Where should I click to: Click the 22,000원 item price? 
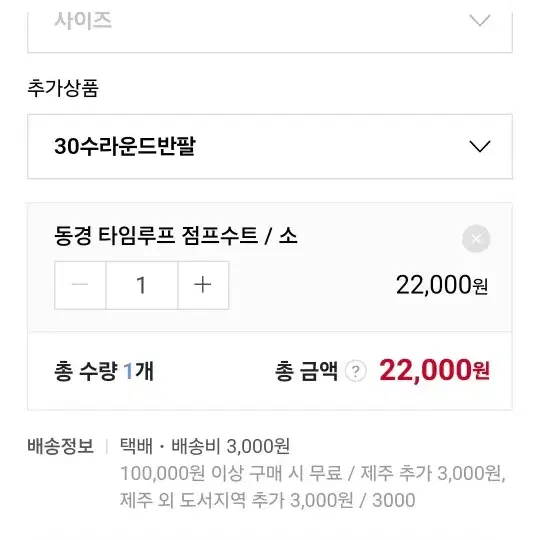(x=442, y=285)
